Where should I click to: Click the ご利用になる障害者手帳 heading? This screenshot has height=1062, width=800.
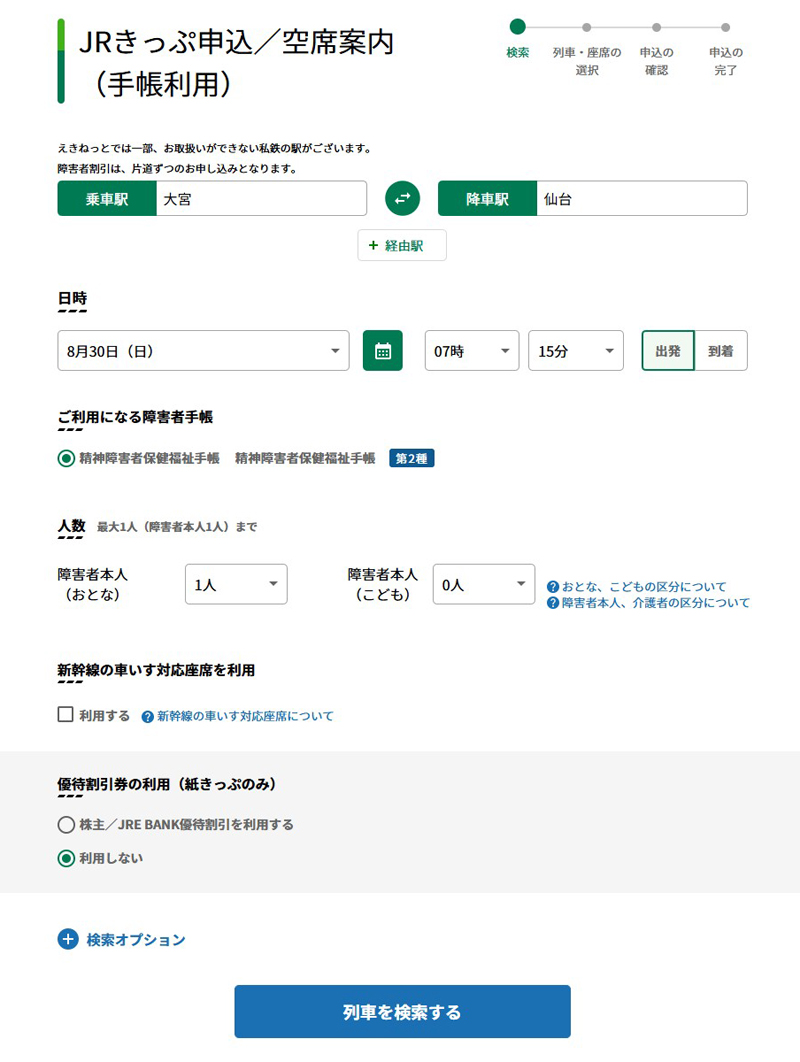coord(135,417)
